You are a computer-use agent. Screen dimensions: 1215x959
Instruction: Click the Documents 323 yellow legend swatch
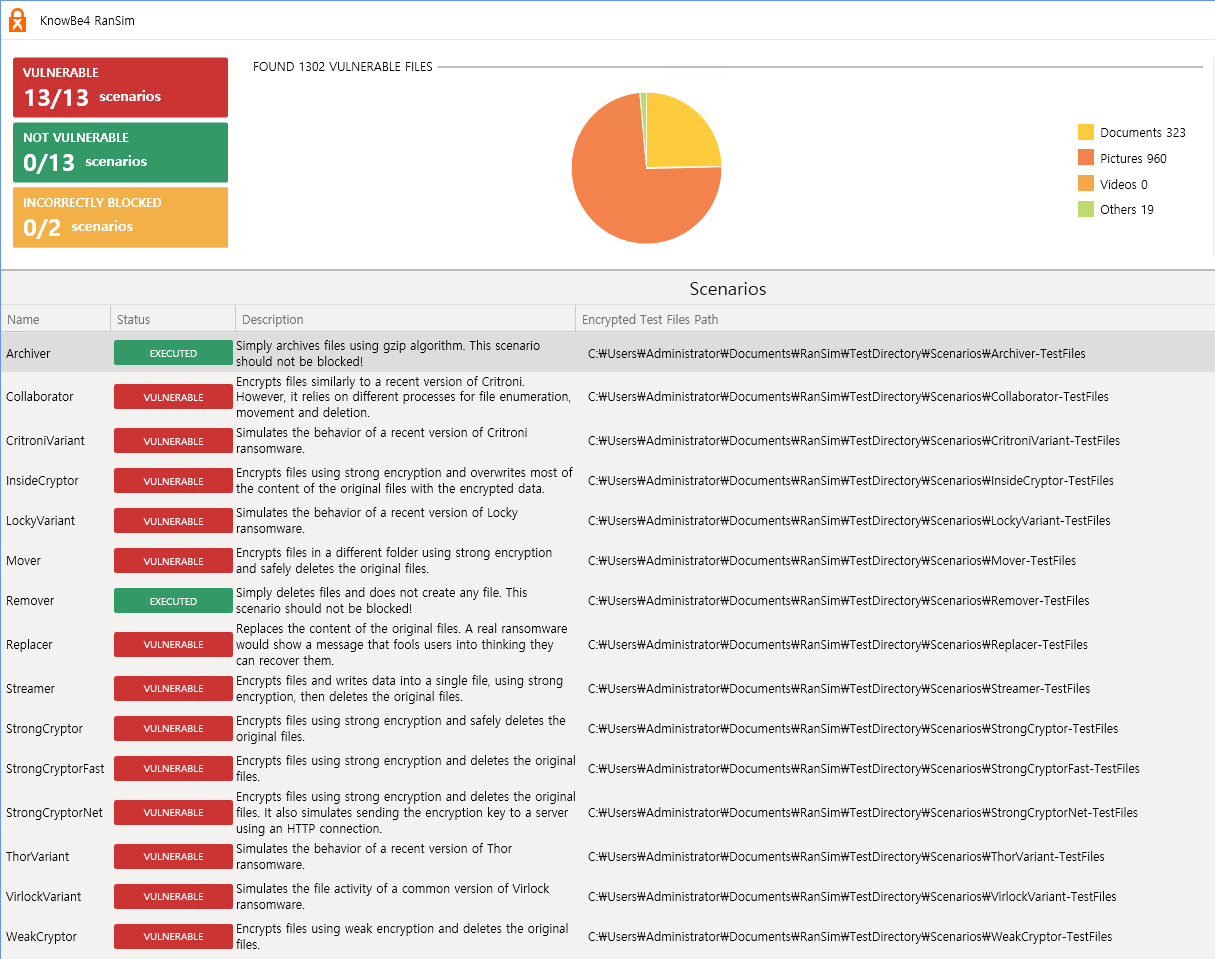pyautogui.click(x=1086, y=132)
